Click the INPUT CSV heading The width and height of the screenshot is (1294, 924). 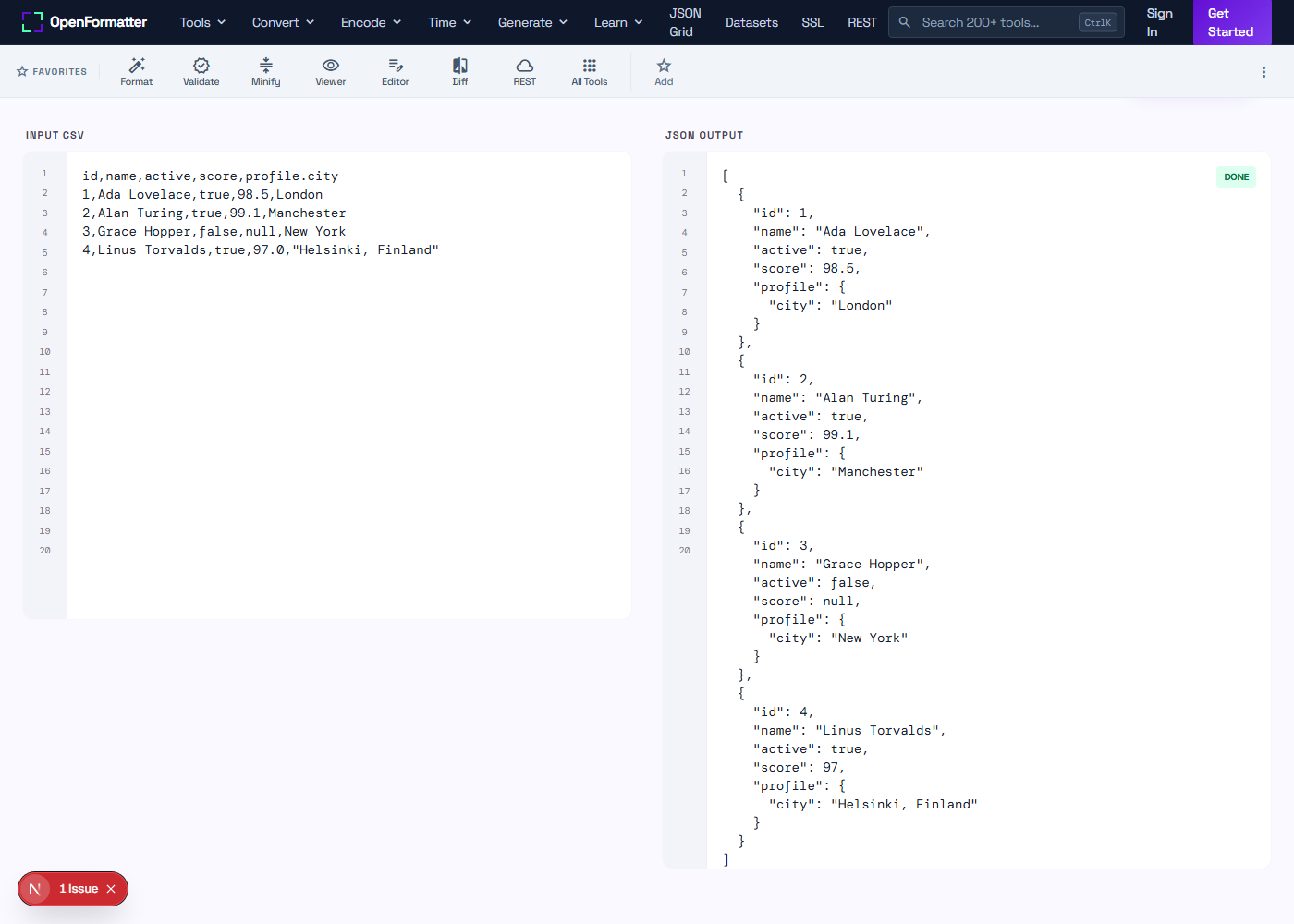point(55,135)
